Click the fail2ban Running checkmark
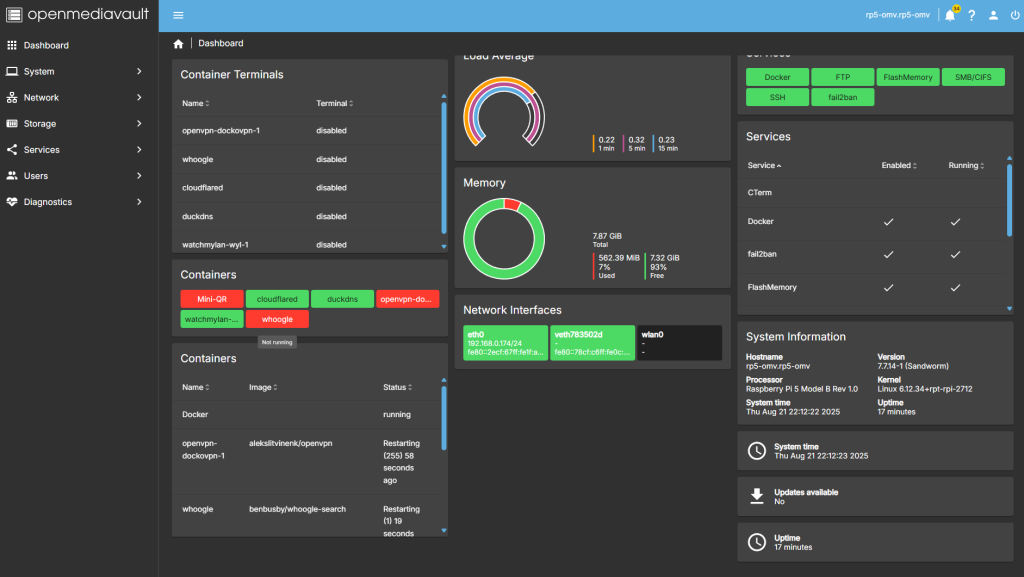 [x=955, y=254]
